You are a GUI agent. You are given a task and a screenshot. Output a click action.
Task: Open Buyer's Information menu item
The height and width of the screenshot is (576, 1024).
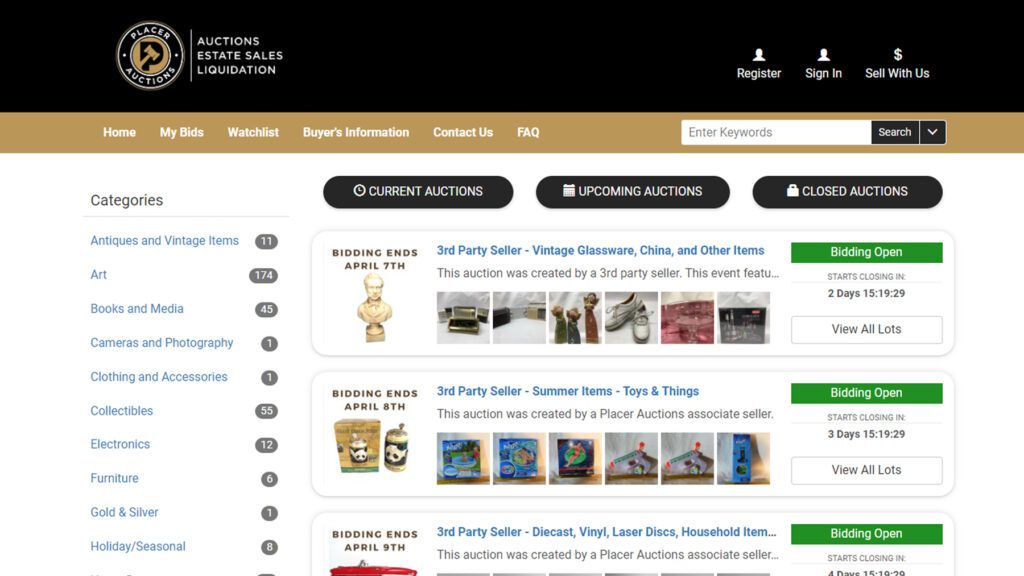[356, 132]
